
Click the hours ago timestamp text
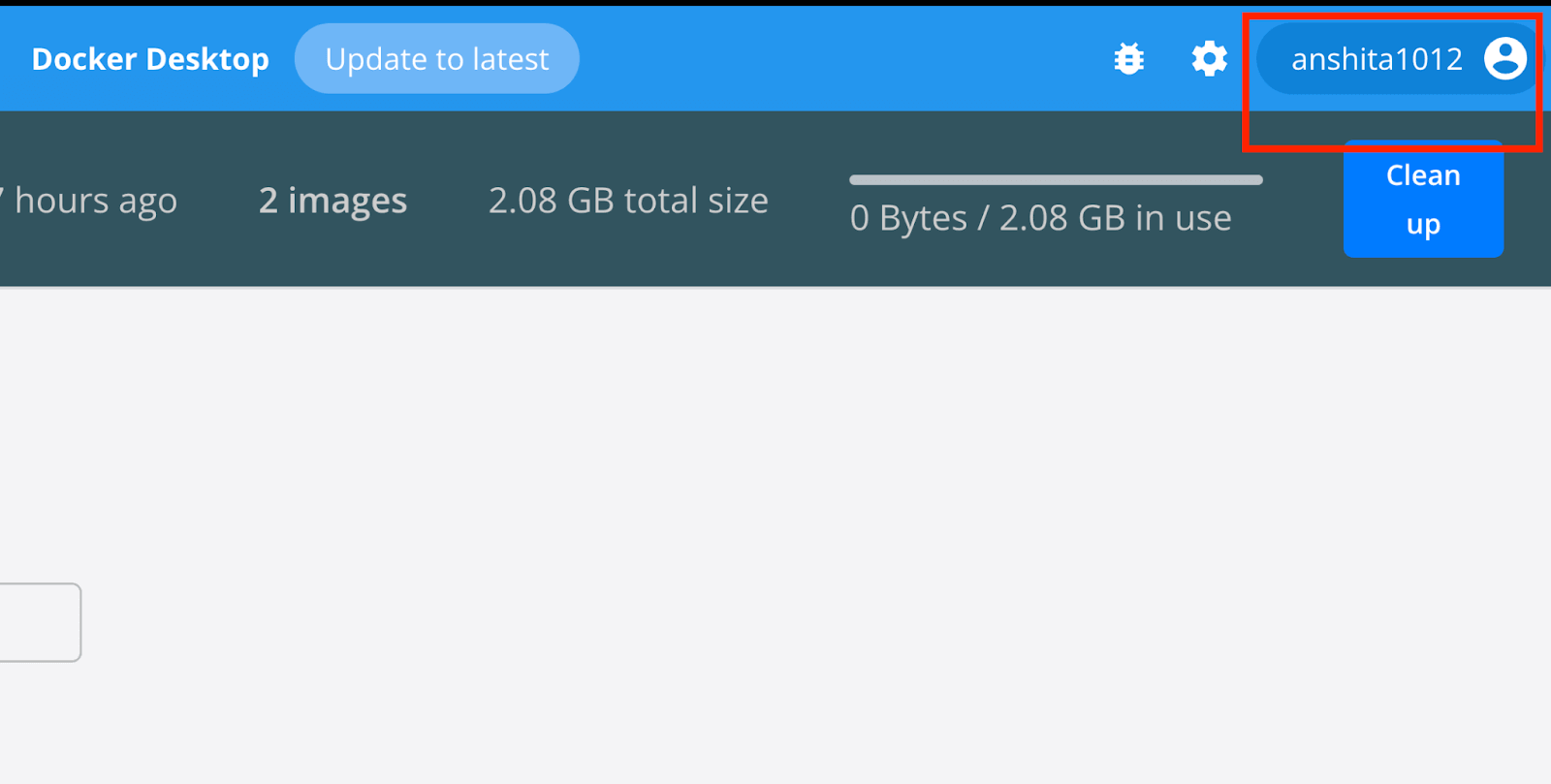(95, 201)
